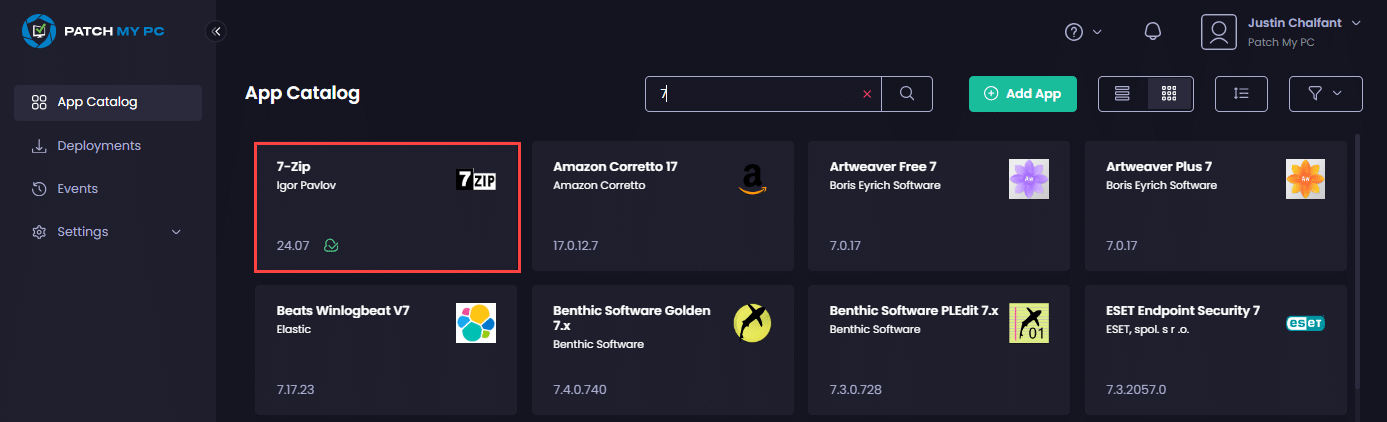The width and height of the screenshot is (1387, 422).
Task: Click the magnifying glass search icon
Action: tap(907, 94)
